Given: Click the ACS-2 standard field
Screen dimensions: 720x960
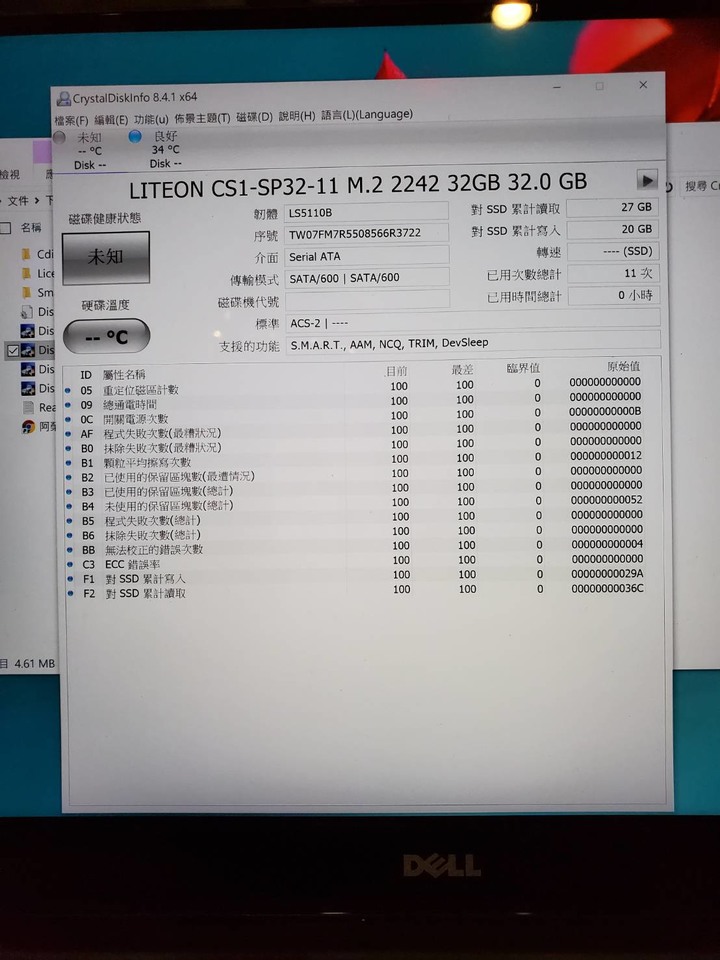Looking at the screenshot, I should pos(473,321).
